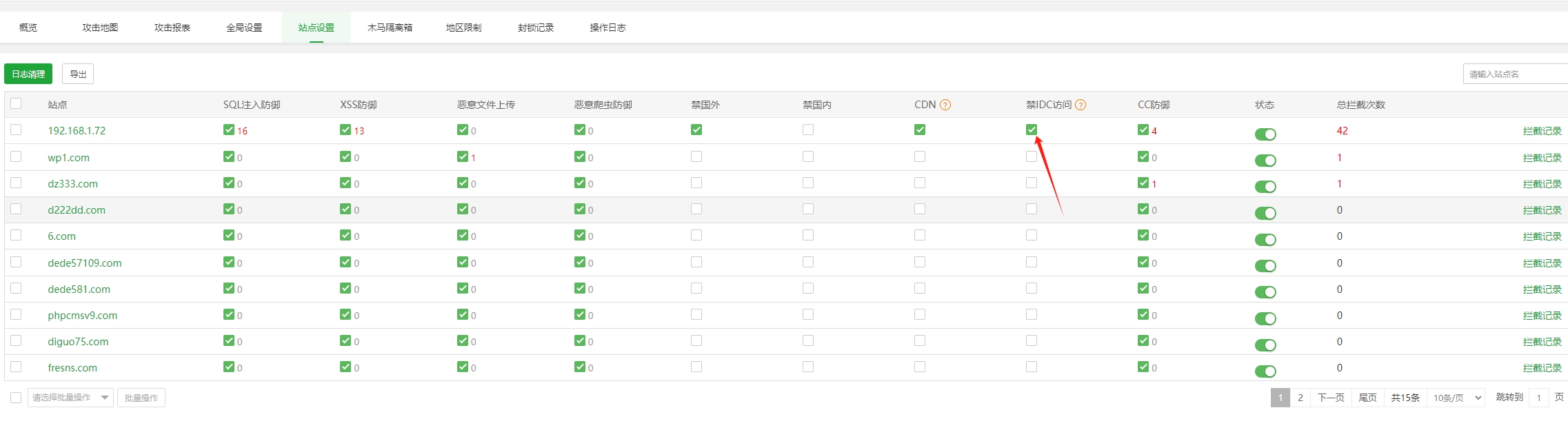
Task: Open 拦截记录 for dede57109.com
Action: (1542, 263)
